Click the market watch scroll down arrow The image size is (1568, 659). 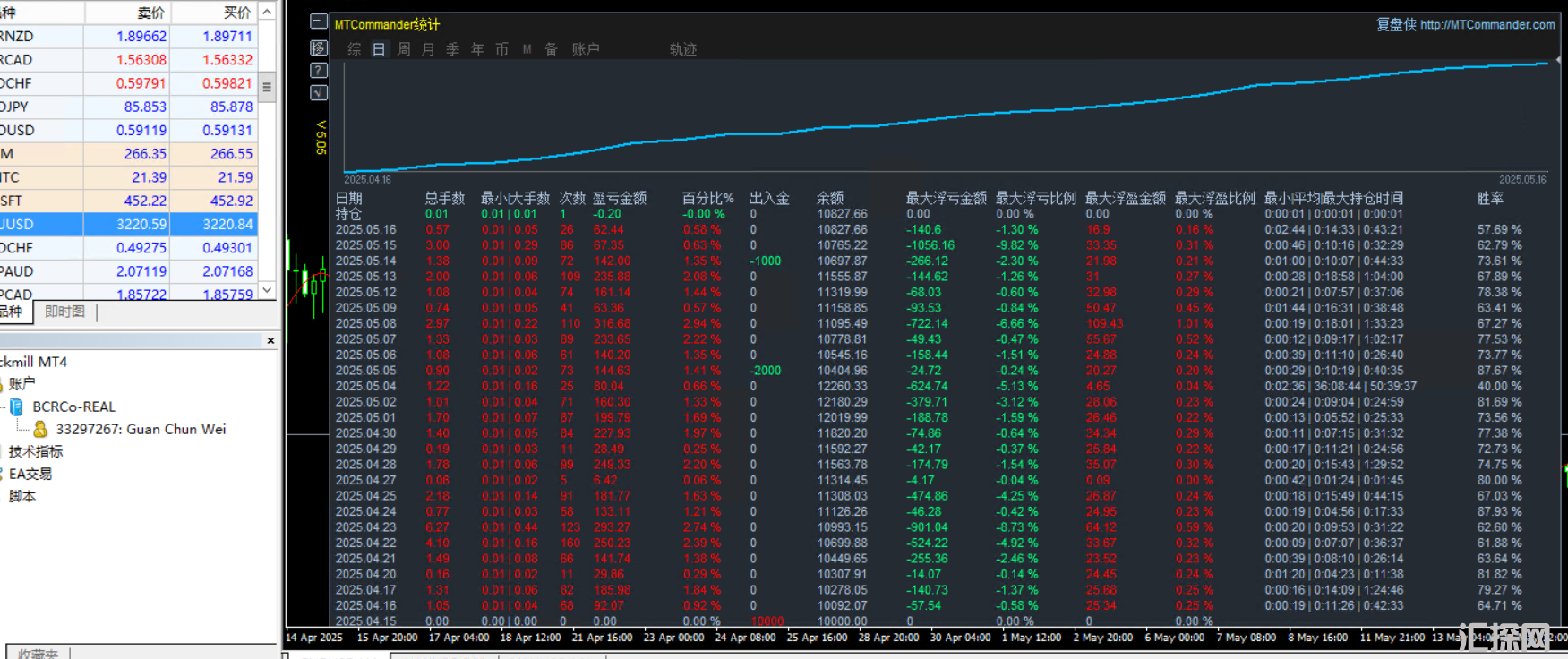tap(267, 290)
